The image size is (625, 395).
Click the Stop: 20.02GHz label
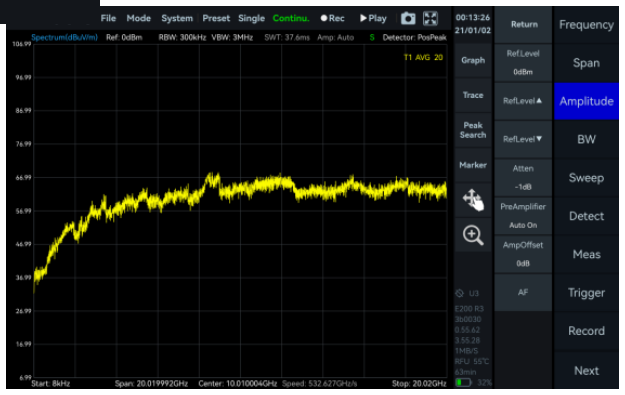click(419, 383)
